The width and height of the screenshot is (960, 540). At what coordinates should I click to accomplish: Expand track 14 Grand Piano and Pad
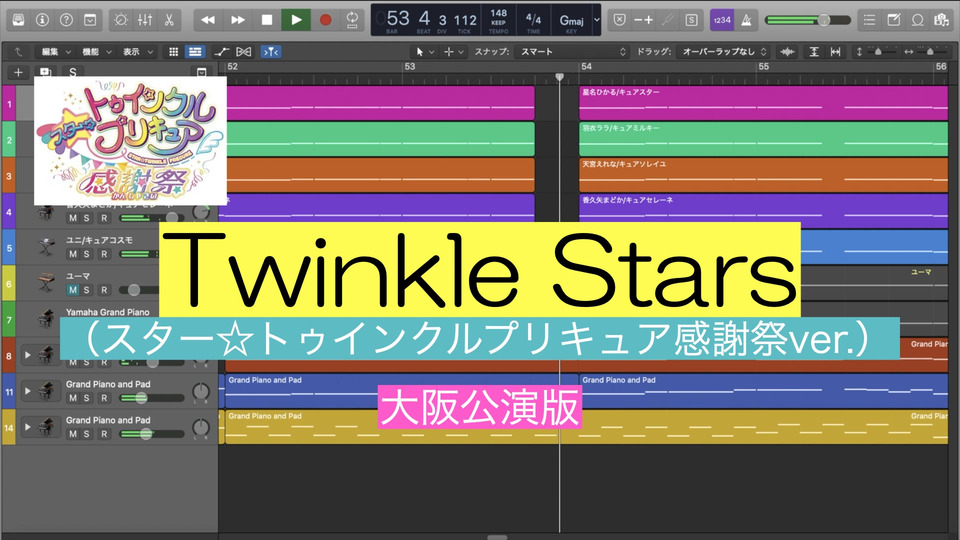coord(28,427)
